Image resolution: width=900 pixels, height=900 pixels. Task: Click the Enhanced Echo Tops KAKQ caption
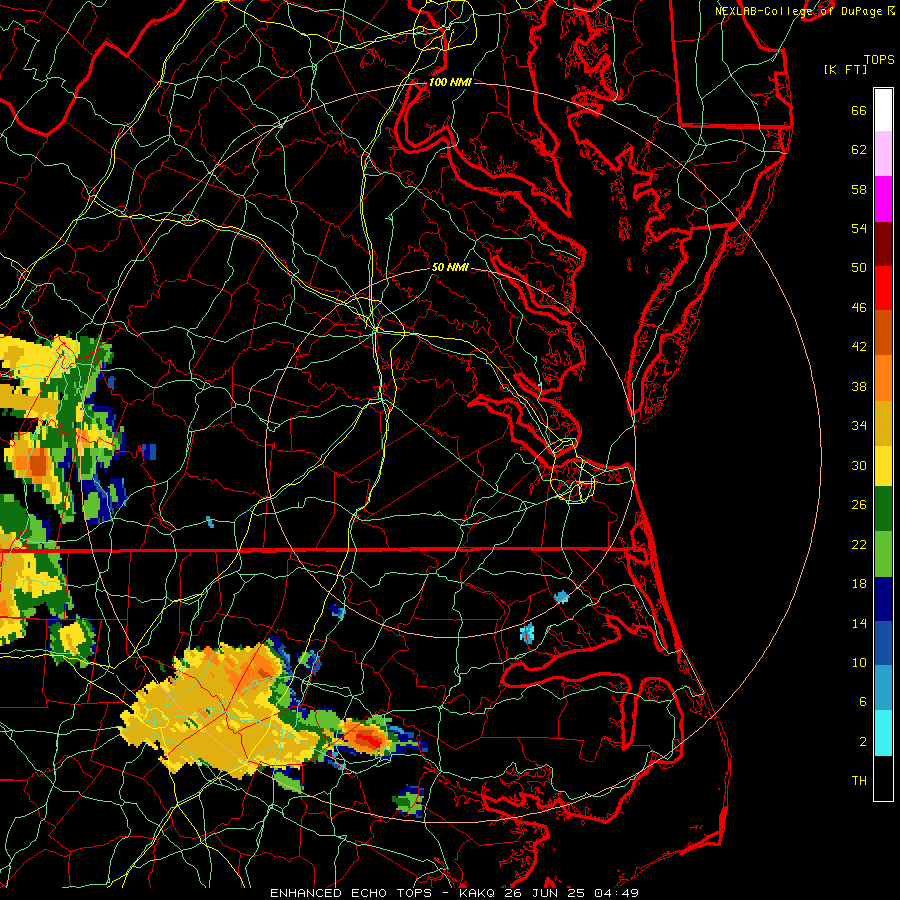point(454,893)
